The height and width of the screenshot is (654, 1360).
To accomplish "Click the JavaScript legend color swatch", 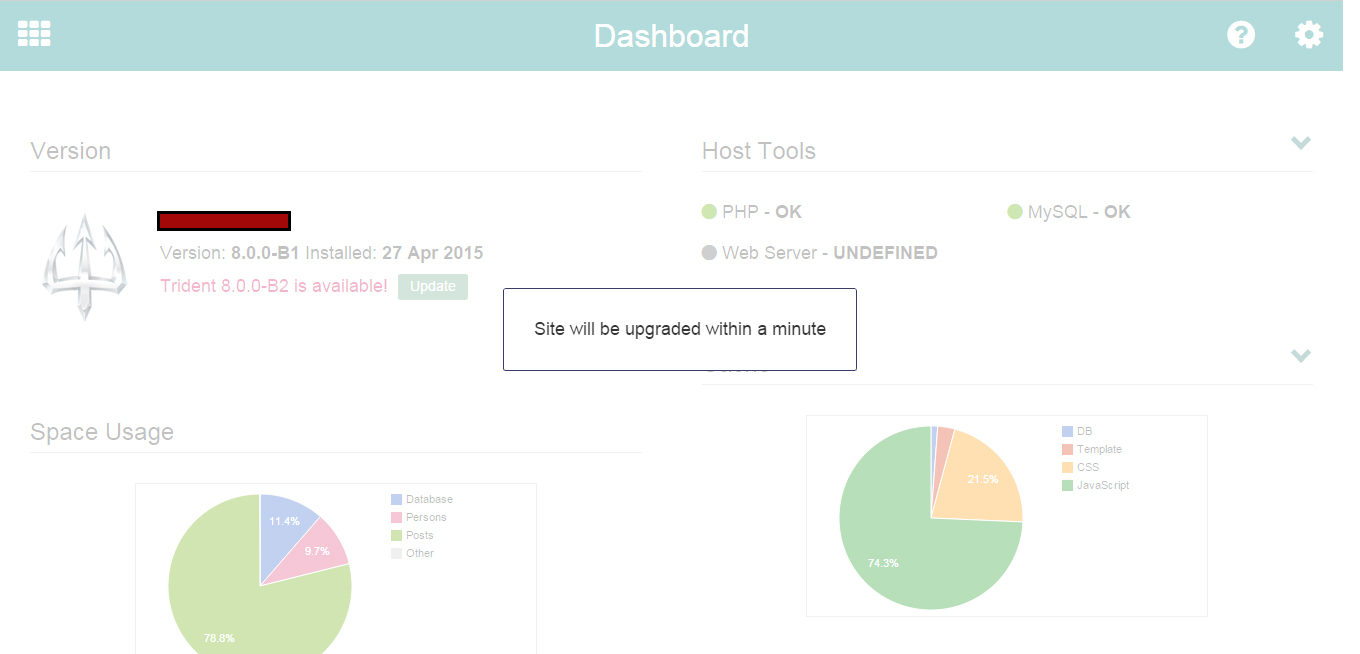I will coord(1067,486).
